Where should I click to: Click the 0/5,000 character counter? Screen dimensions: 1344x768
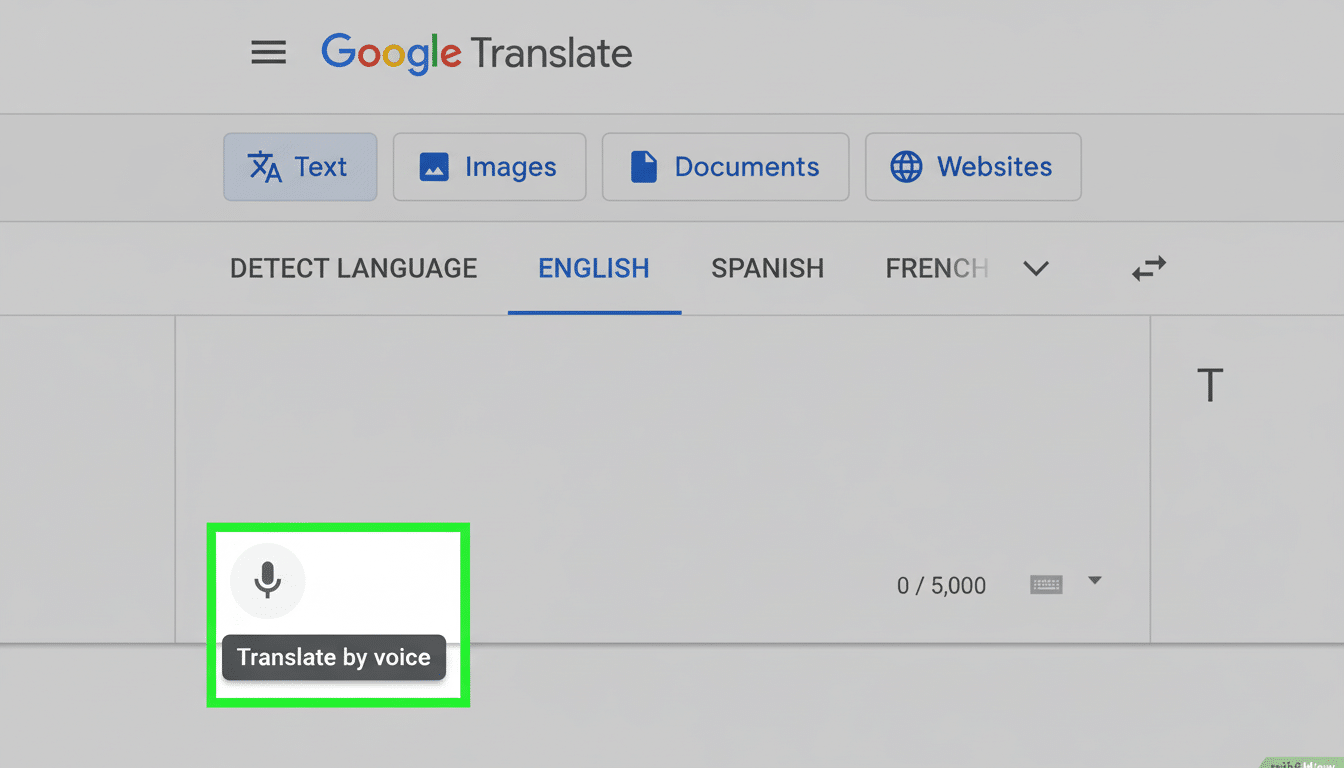coord(941,585)
